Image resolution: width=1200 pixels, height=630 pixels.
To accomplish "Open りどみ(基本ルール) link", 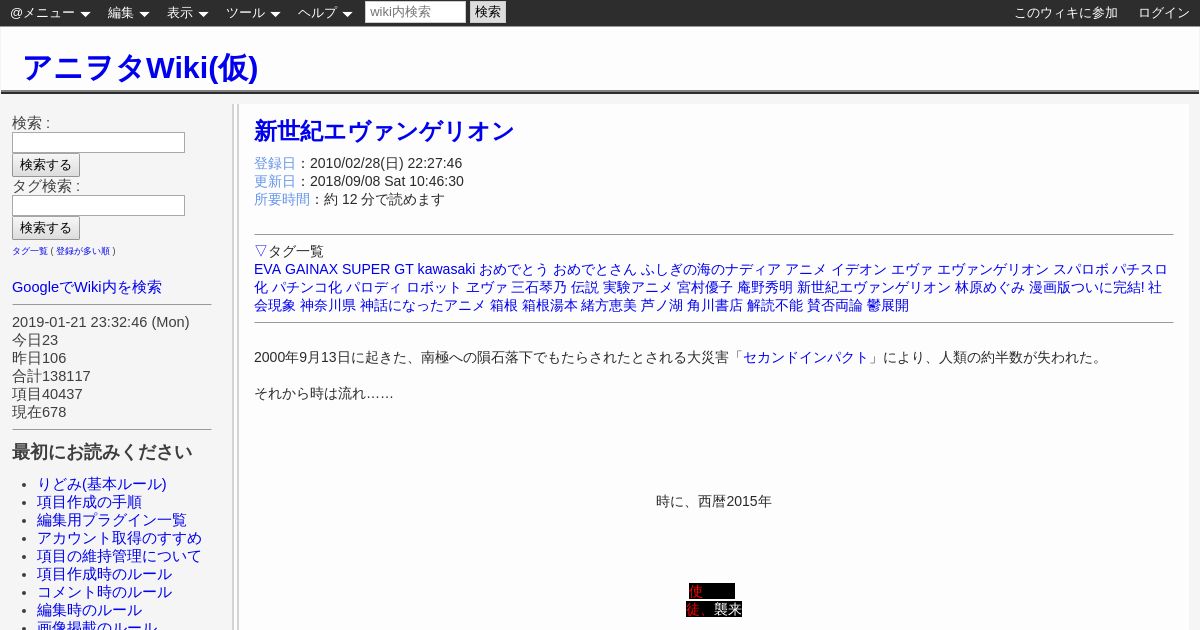I will coord(102,484).
